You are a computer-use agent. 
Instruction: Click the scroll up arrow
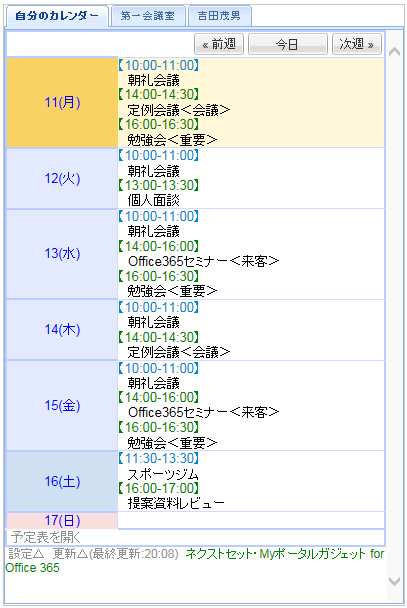394,51
